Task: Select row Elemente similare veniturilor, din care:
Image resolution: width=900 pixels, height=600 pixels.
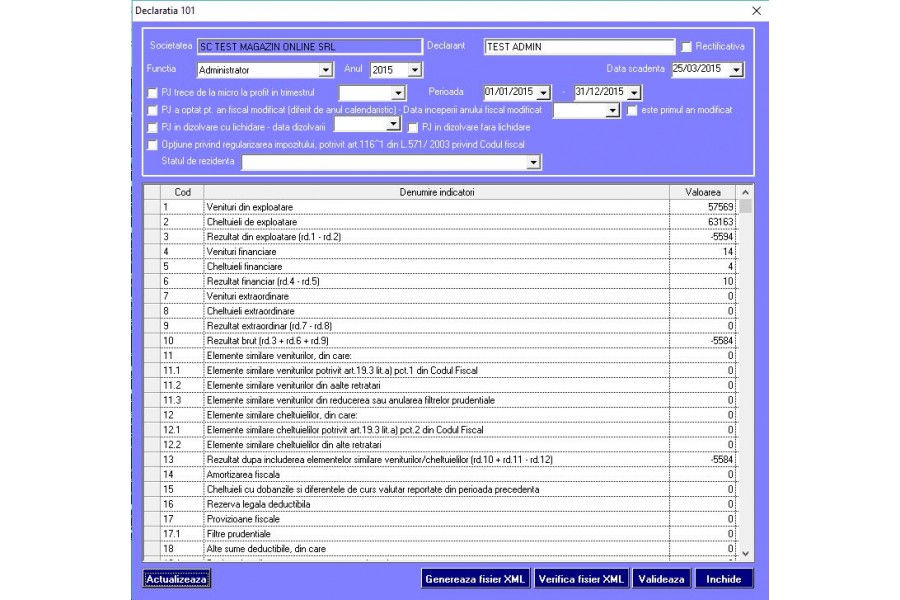Action: click(x=440, y=355)
